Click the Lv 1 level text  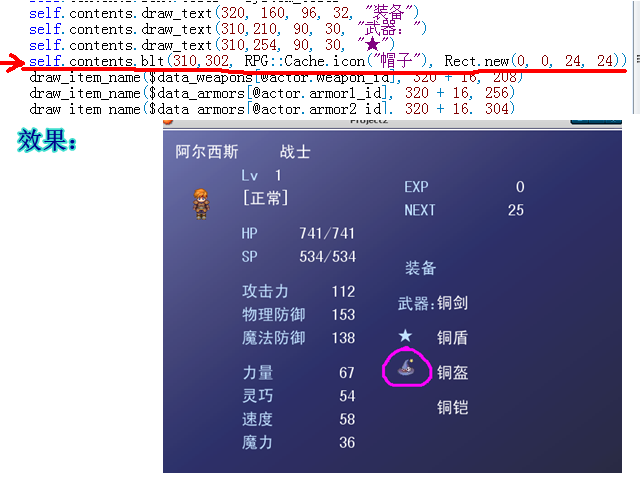[x=261, y=176]
